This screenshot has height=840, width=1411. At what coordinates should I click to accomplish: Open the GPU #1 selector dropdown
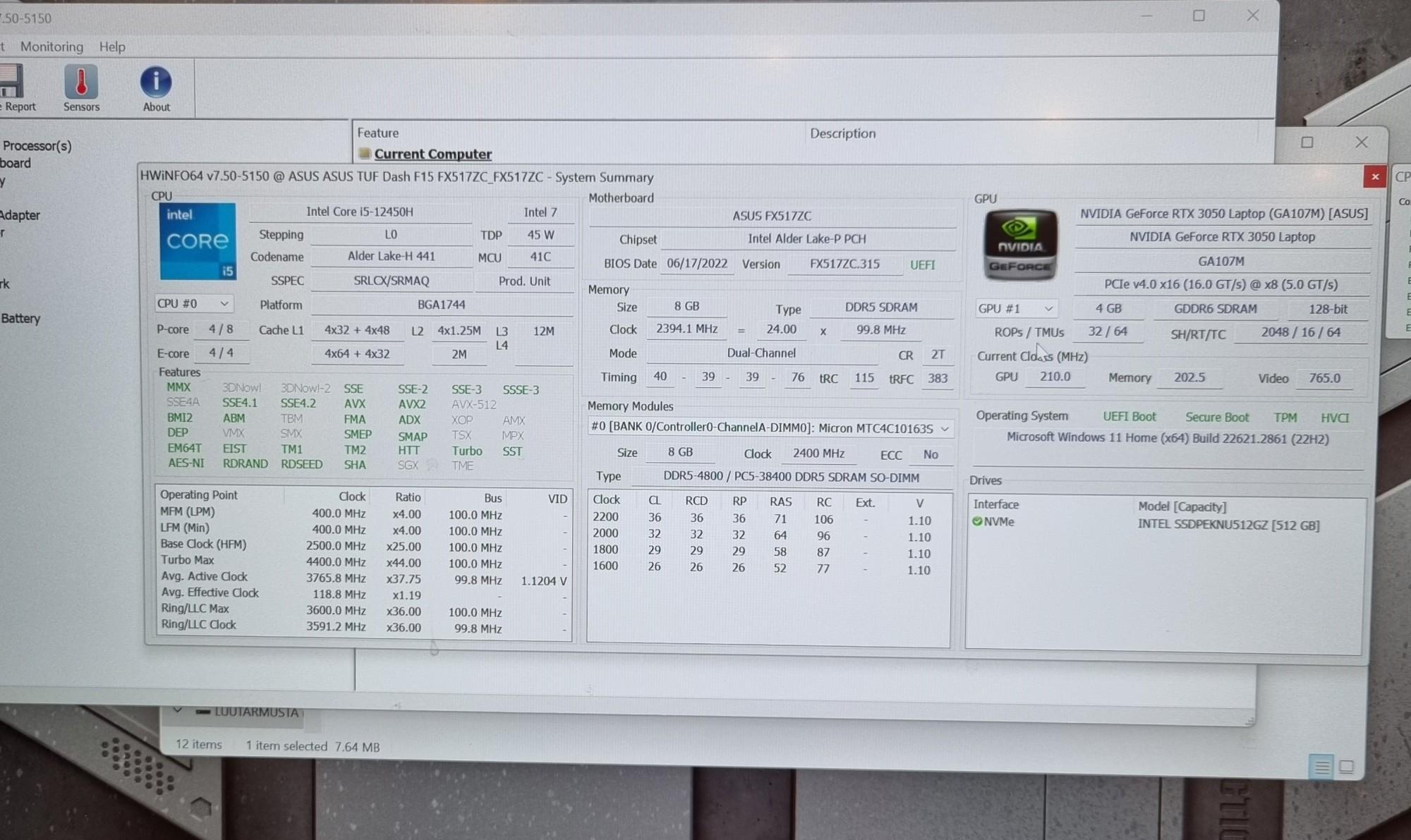pyautogui.click(x=1015, y=308)
